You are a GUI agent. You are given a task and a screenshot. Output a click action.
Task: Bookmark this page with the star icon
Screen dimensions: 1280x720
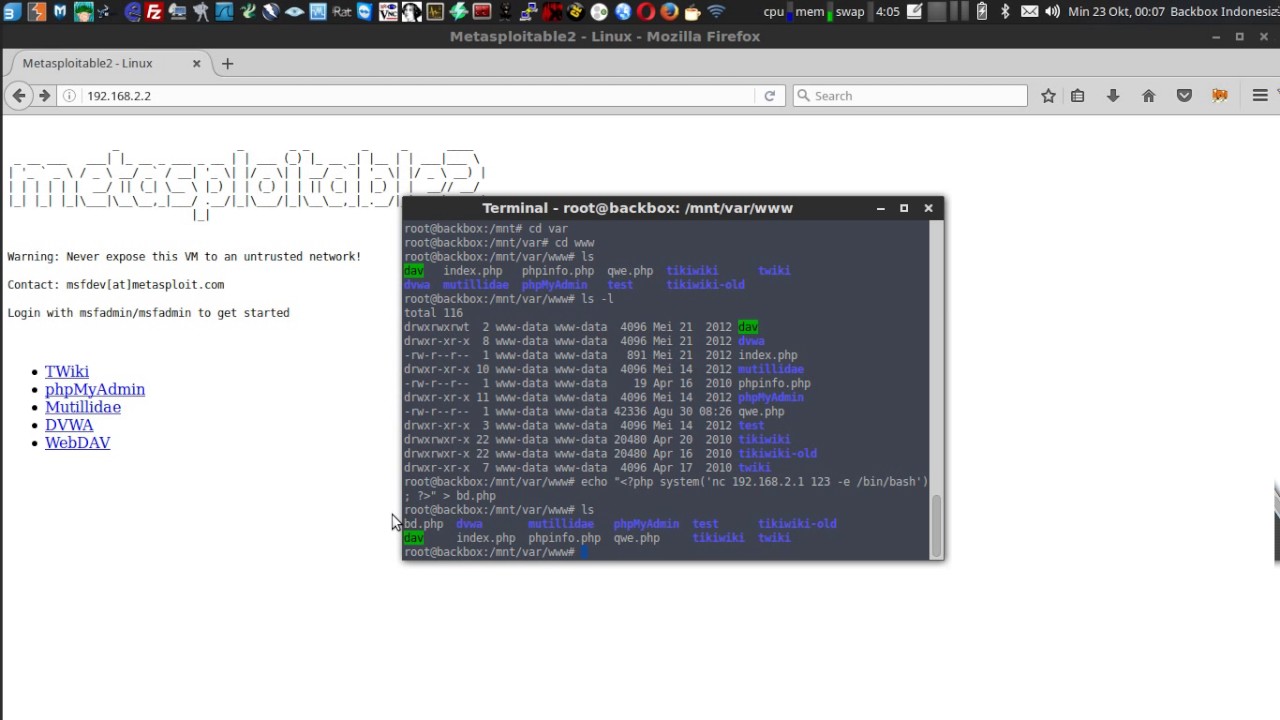(x=1048, y=96)
